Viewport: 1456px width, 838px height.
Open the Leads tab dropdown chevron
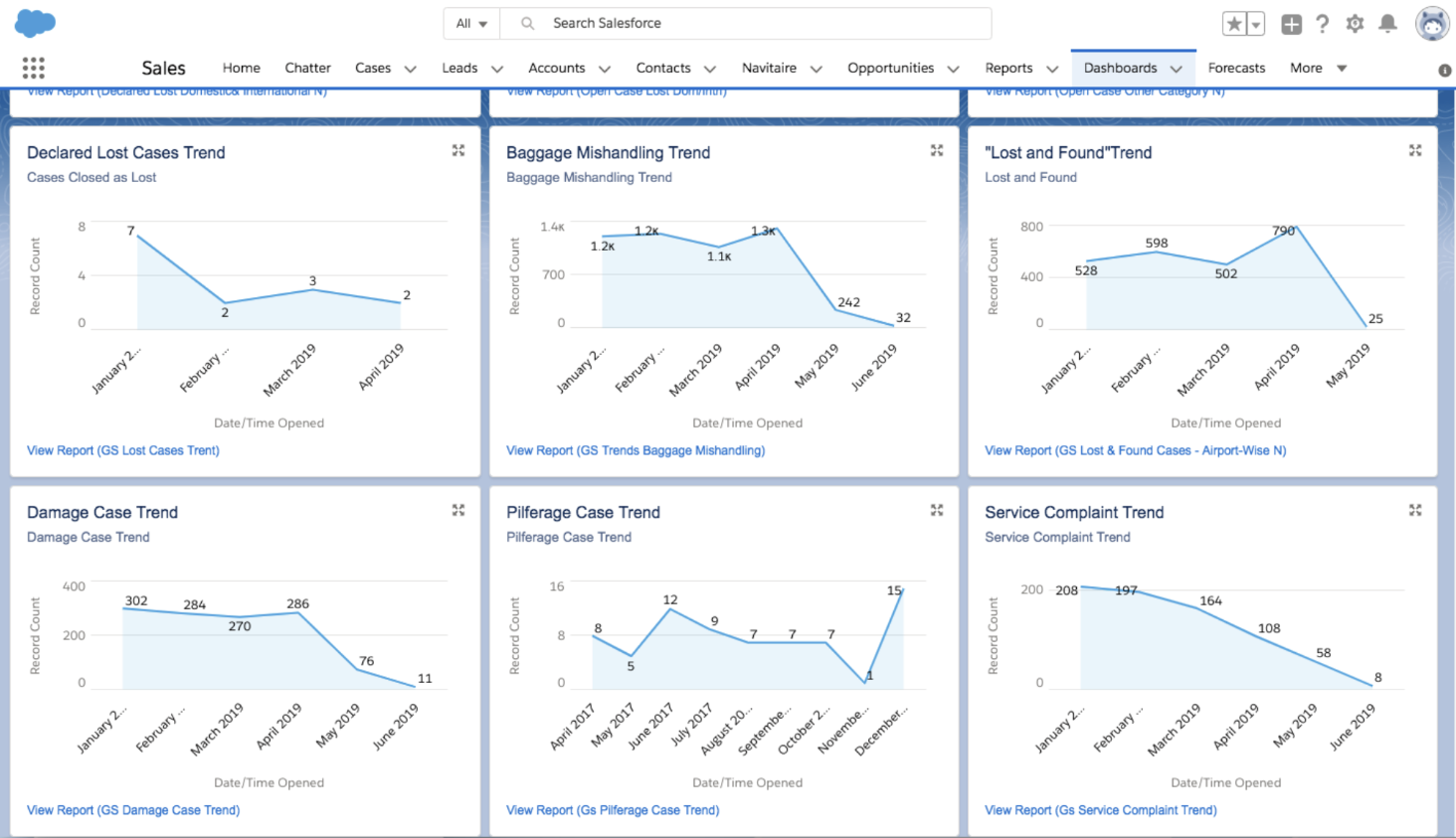[497, 69]
